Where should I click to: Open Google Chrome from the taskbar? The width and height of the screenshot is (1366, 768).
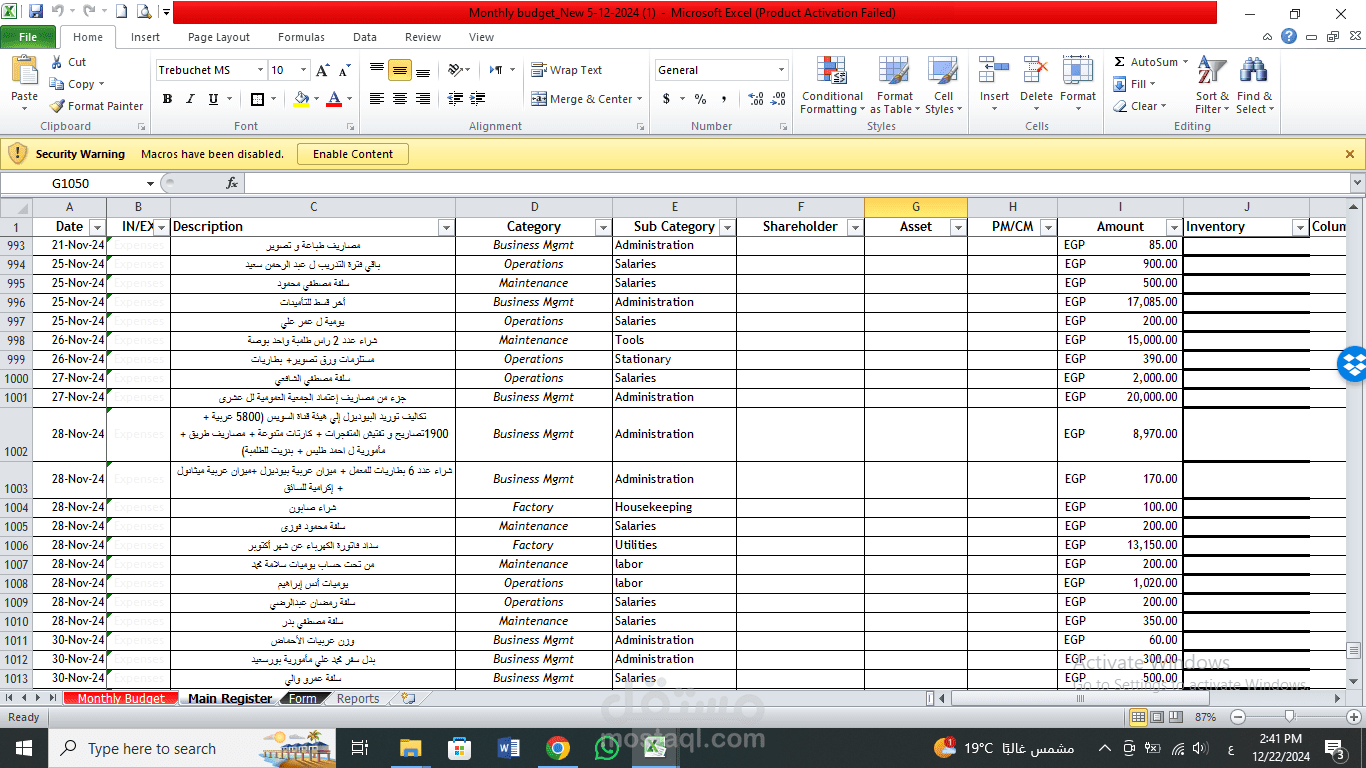point(558,748)
